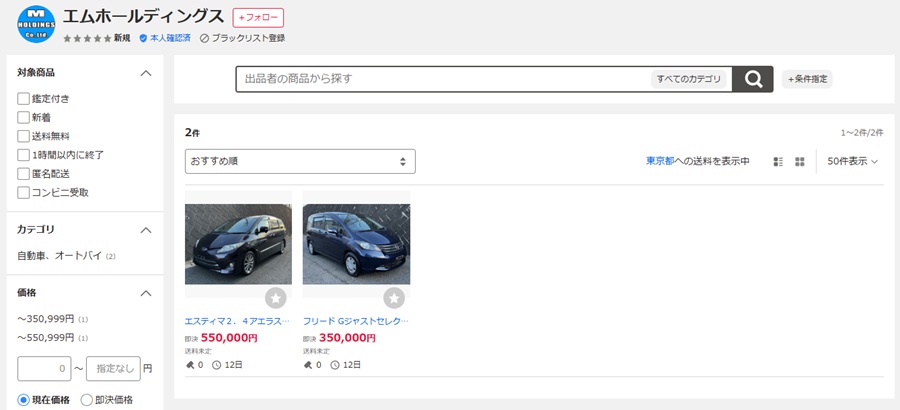The height and width of the screenshot is (410, 900).
Task: Collapse the 対象商品 filter section
Action: pyautogui.click(x=145, y=73)
